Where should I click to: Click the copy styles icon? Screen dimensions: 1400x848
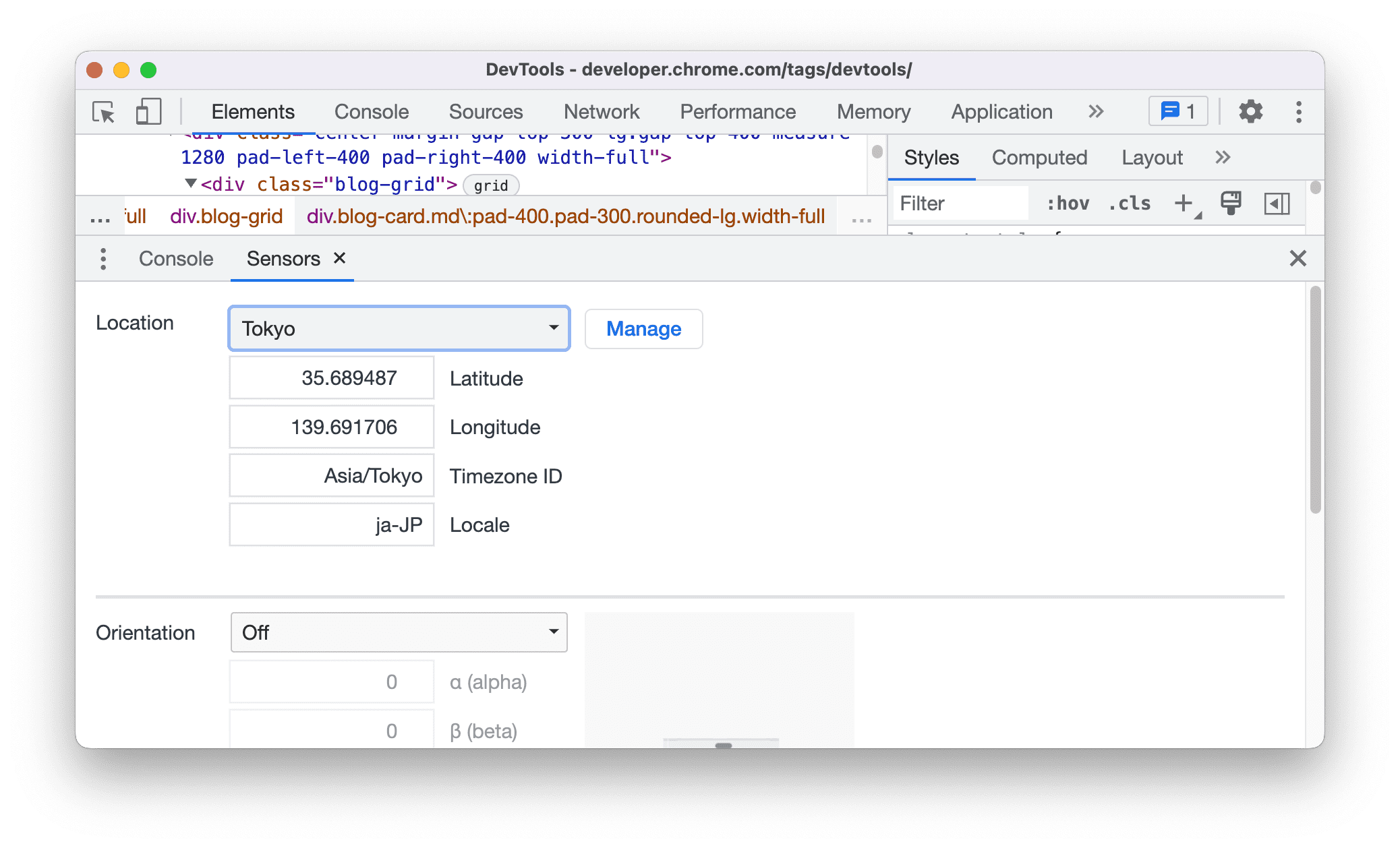click(x=1231, y=204)
